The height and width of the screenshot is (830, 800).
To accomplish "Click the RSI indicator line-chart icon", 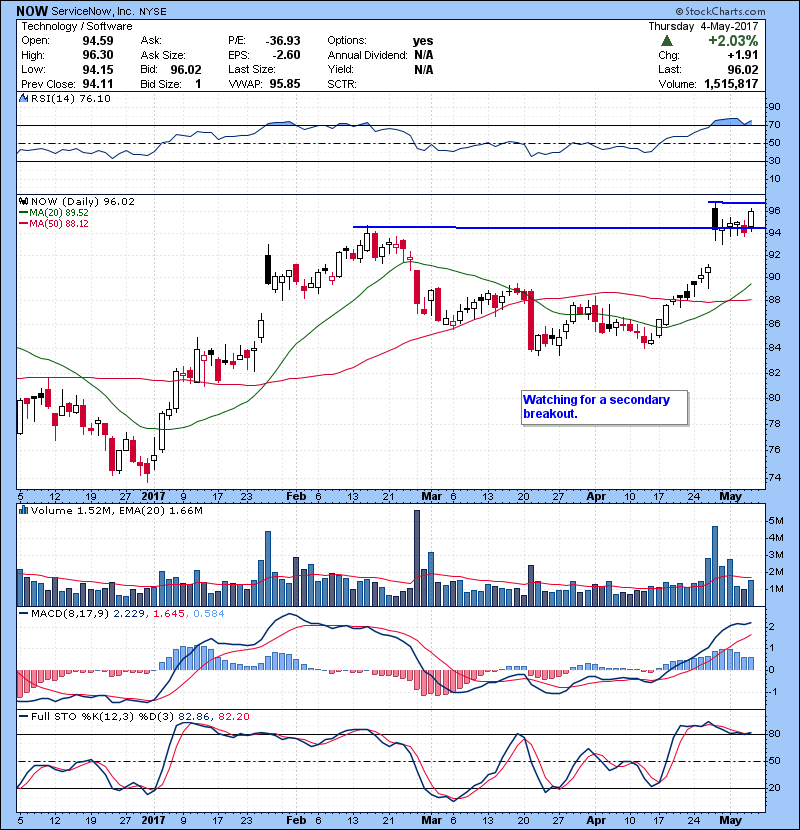I will pyautogui.click(x=23, y=98).
